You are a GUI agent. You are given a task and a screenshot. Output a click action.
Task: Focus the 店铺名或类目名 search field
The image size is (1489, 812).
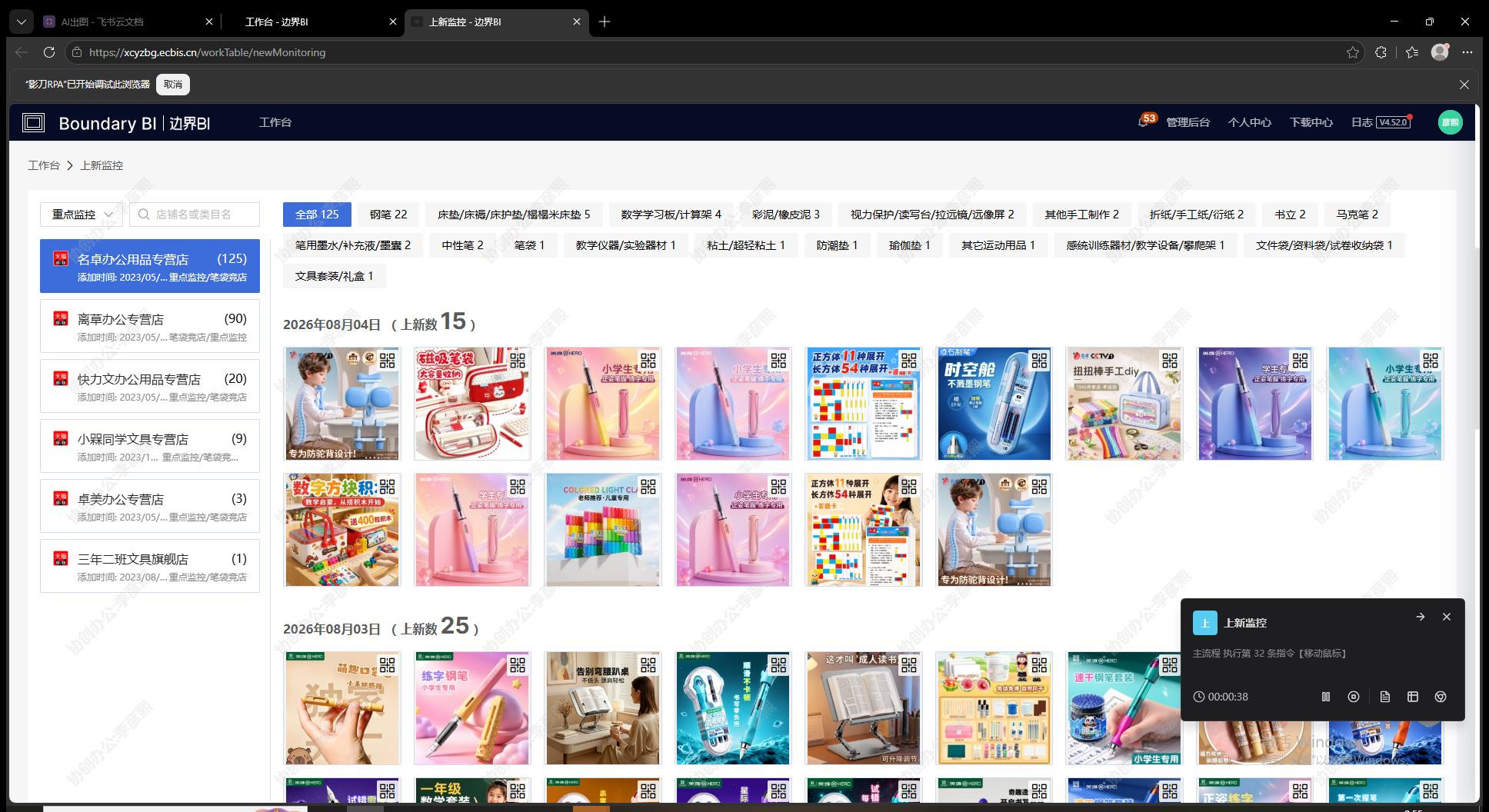click(195, 215)
